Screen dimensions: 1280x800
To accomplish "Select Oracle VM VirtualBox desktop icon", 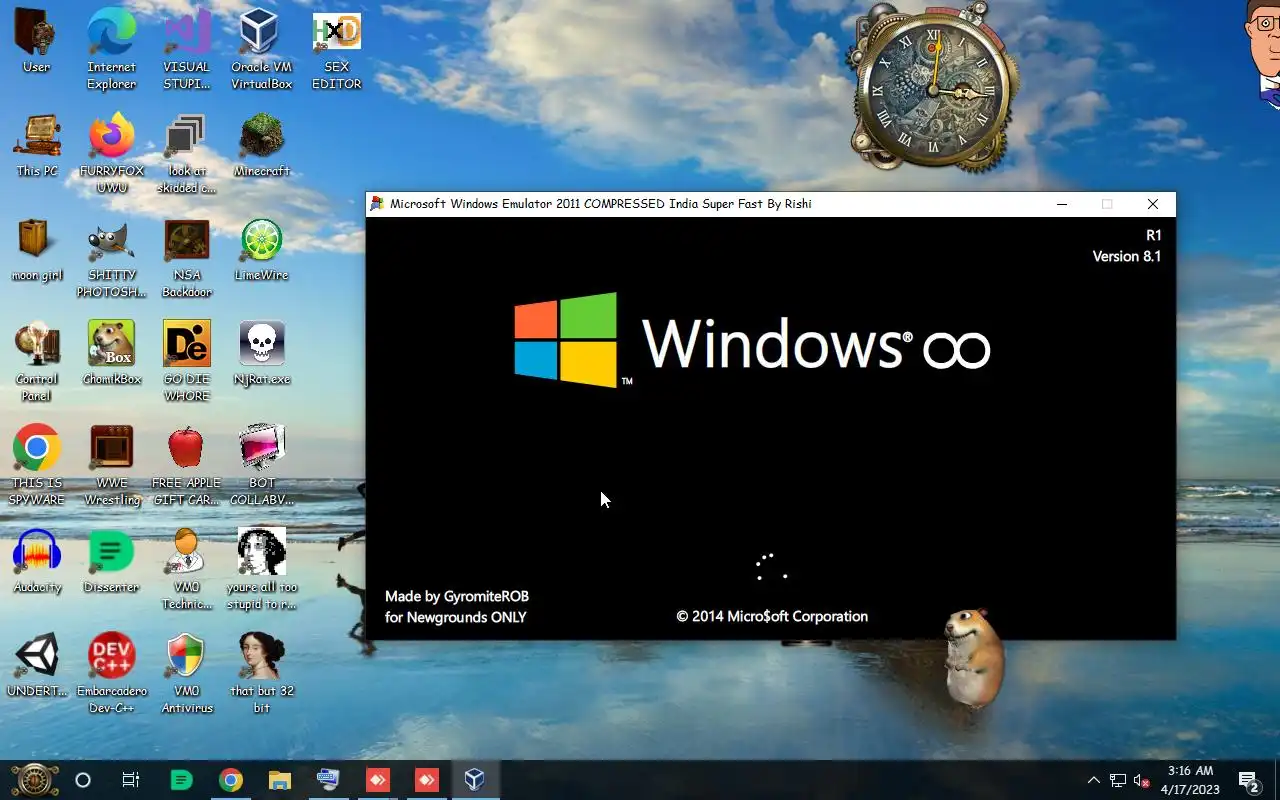I will (x=261, y=50).
